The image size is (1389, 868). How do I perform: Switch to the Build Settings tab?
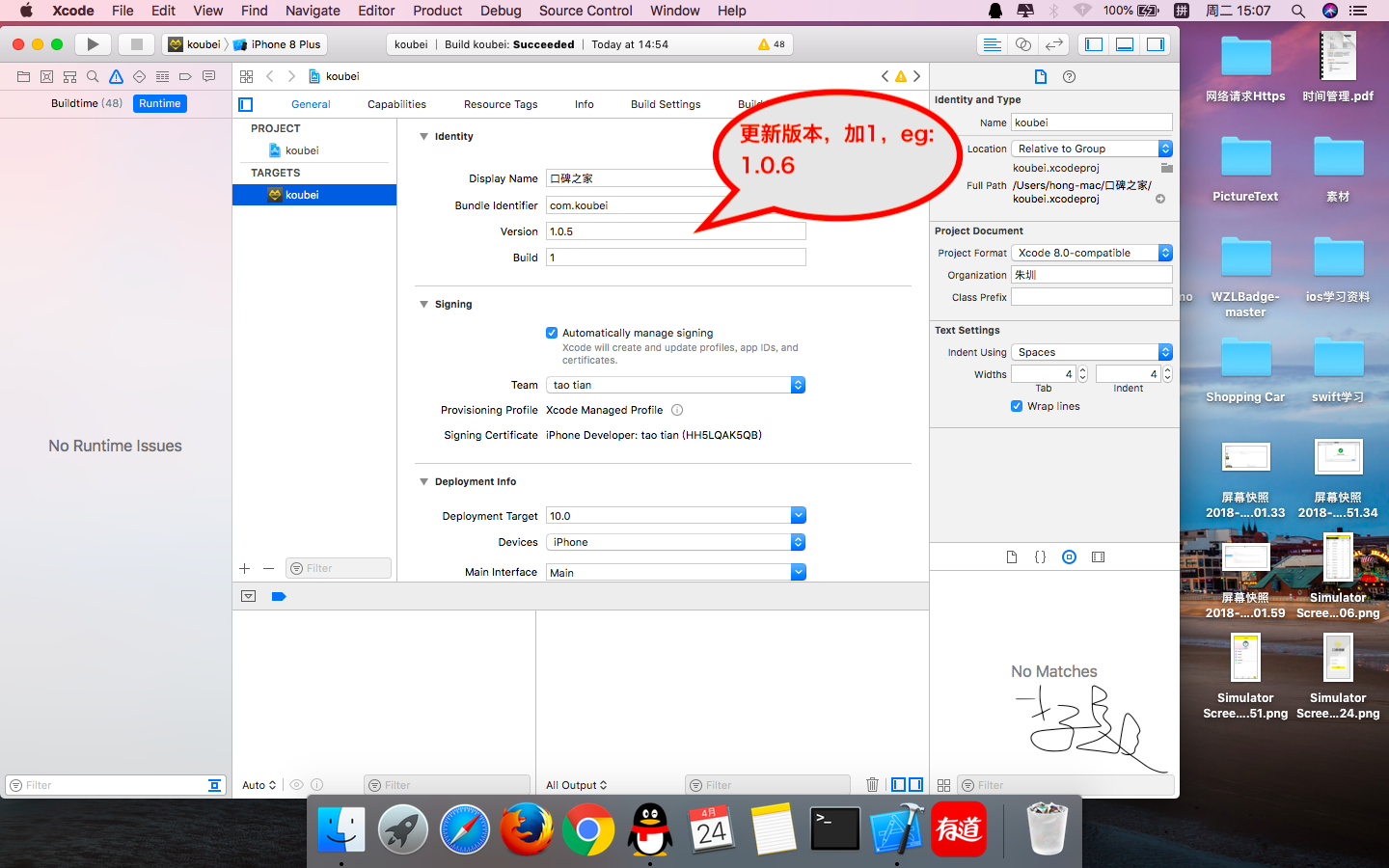coord(666,104)
